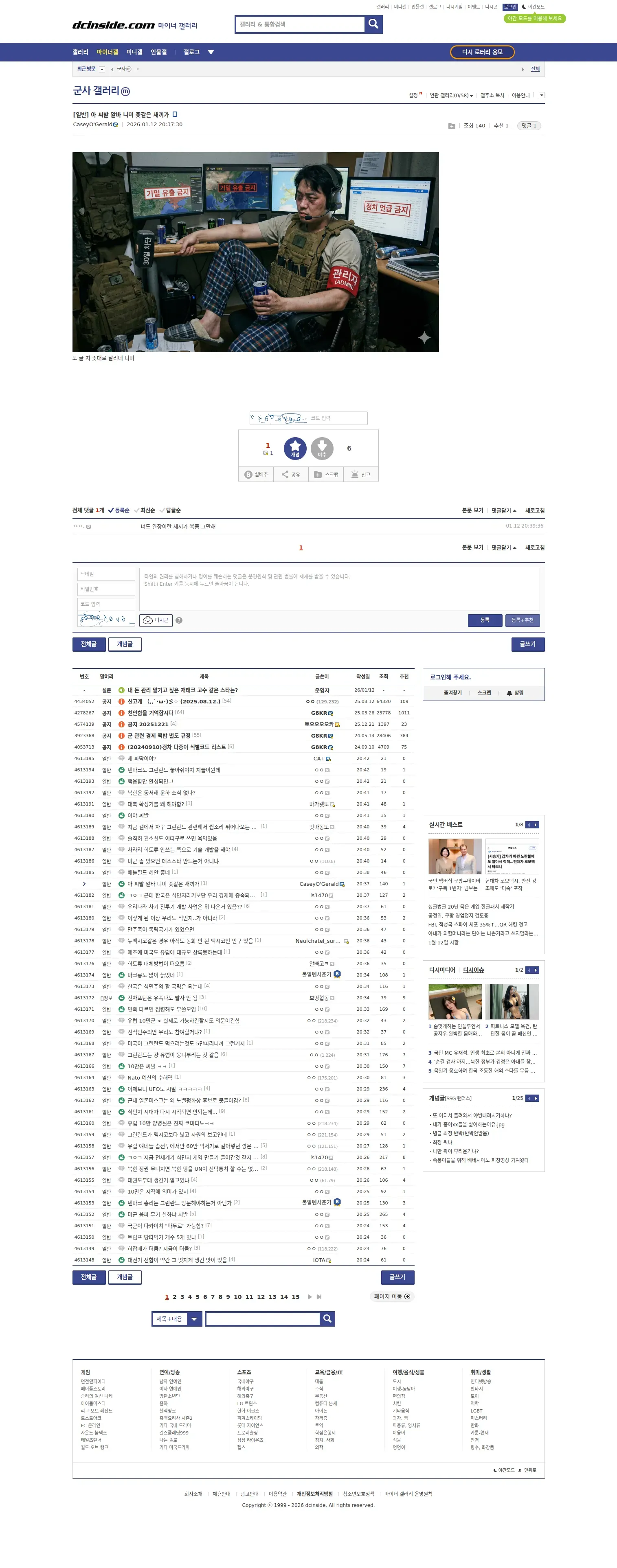Click the magnifier search button in the header
The image size is (617, 1568).
click(x=373, y=24)
